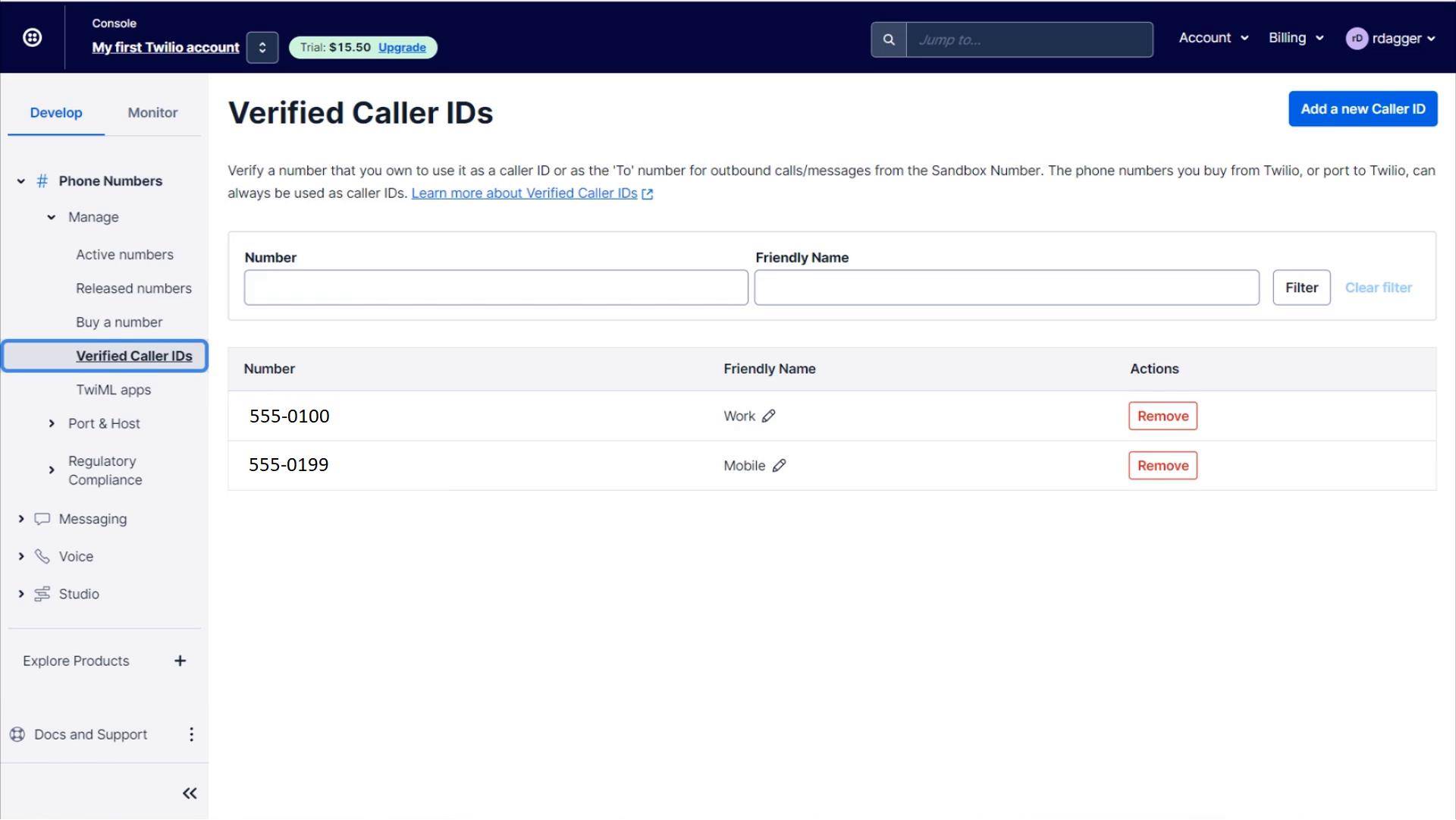Image resolution: width=1456 pixels, height=820 pixels.
Task: Click the Number table column header
Action: pos(269,369)
